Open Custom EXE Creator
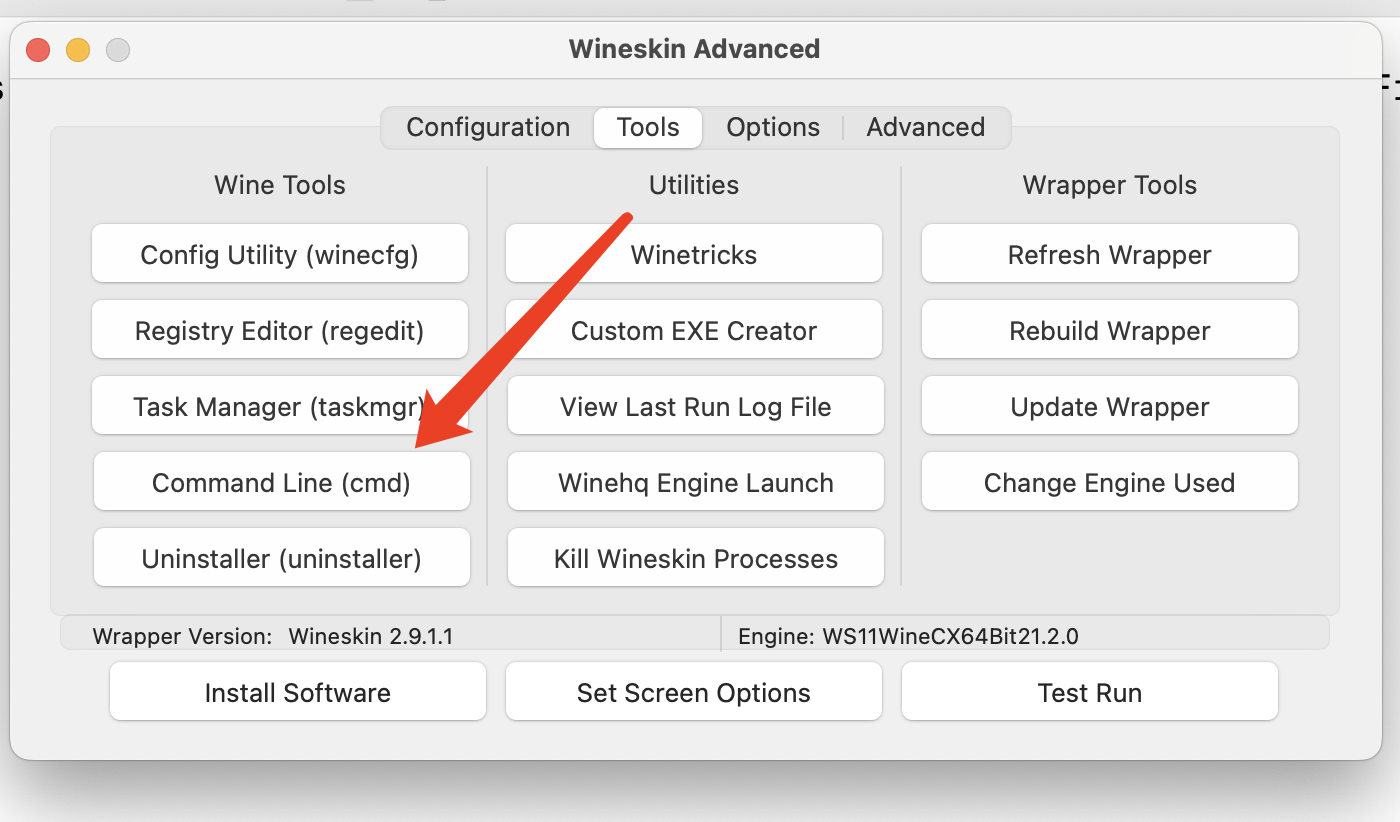Screen dimensions: 1400x822 coord(694,330)
